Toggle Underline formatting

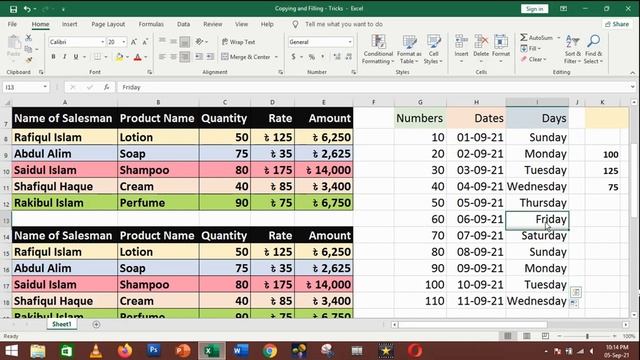pyautogui.click(x=76, y=57)
